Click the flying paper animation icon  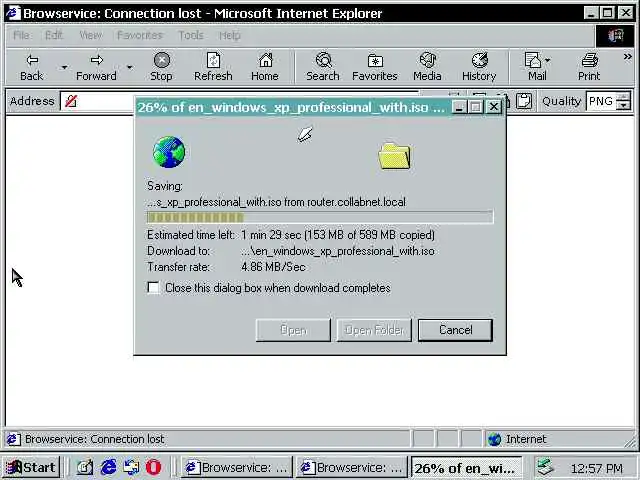point(305,134)
